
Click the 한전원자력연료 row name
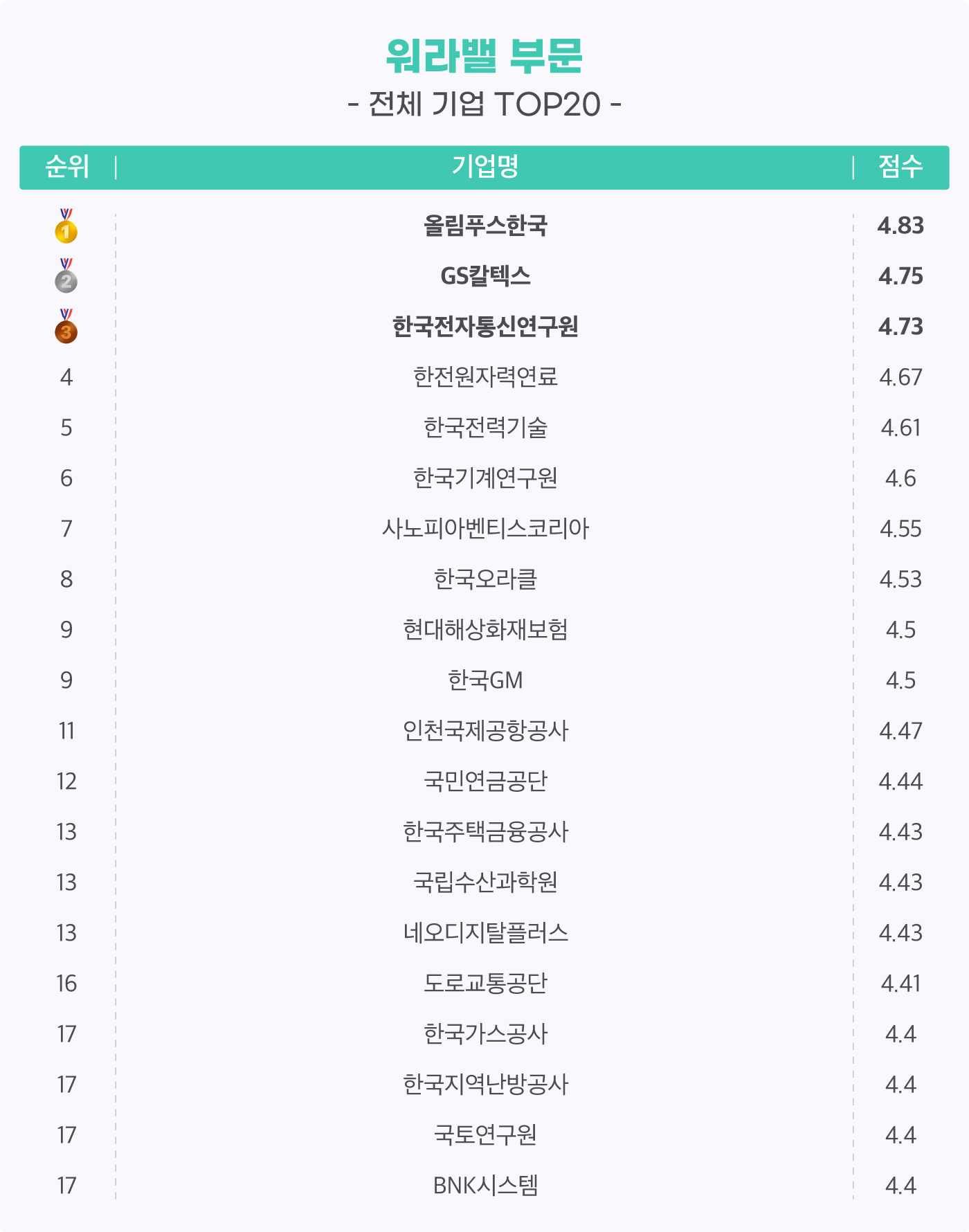click(x=485, y=377)
